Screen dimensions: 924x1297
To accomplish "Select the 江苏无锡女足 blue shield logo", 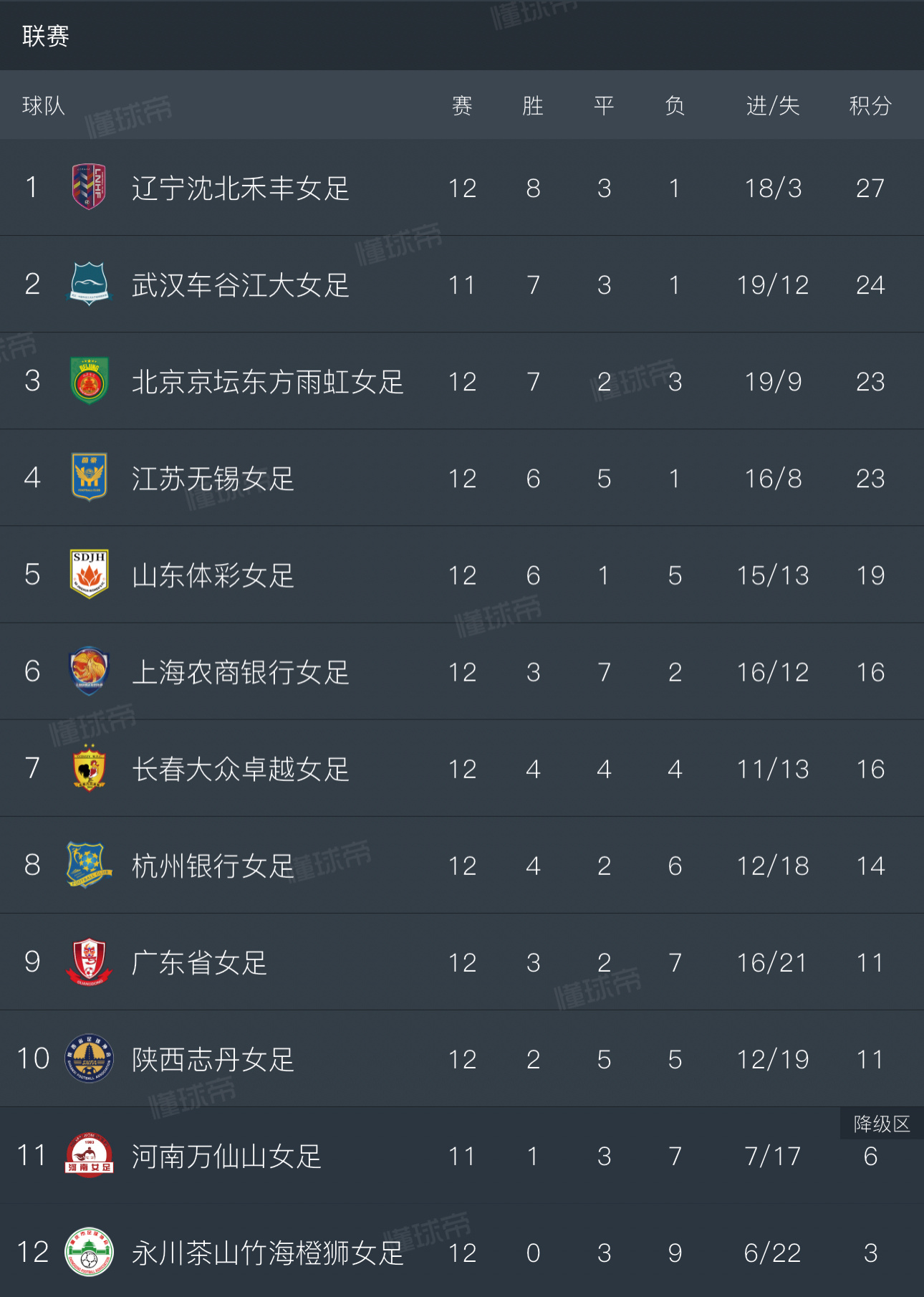I will pyautogui.click(x=89, y=477).
